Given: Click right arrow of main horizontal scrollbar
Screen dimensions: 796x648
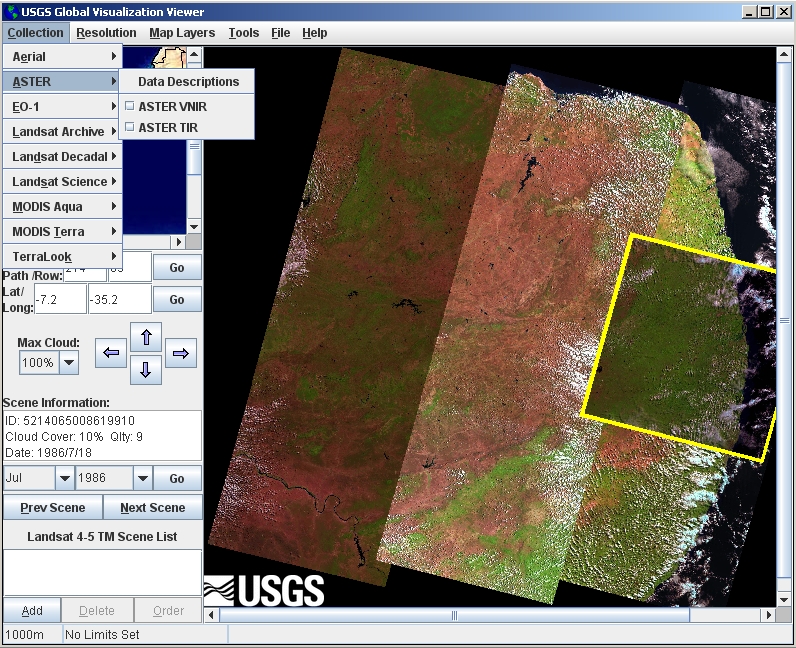Looking at the screenshot, I should pos(769,615).
